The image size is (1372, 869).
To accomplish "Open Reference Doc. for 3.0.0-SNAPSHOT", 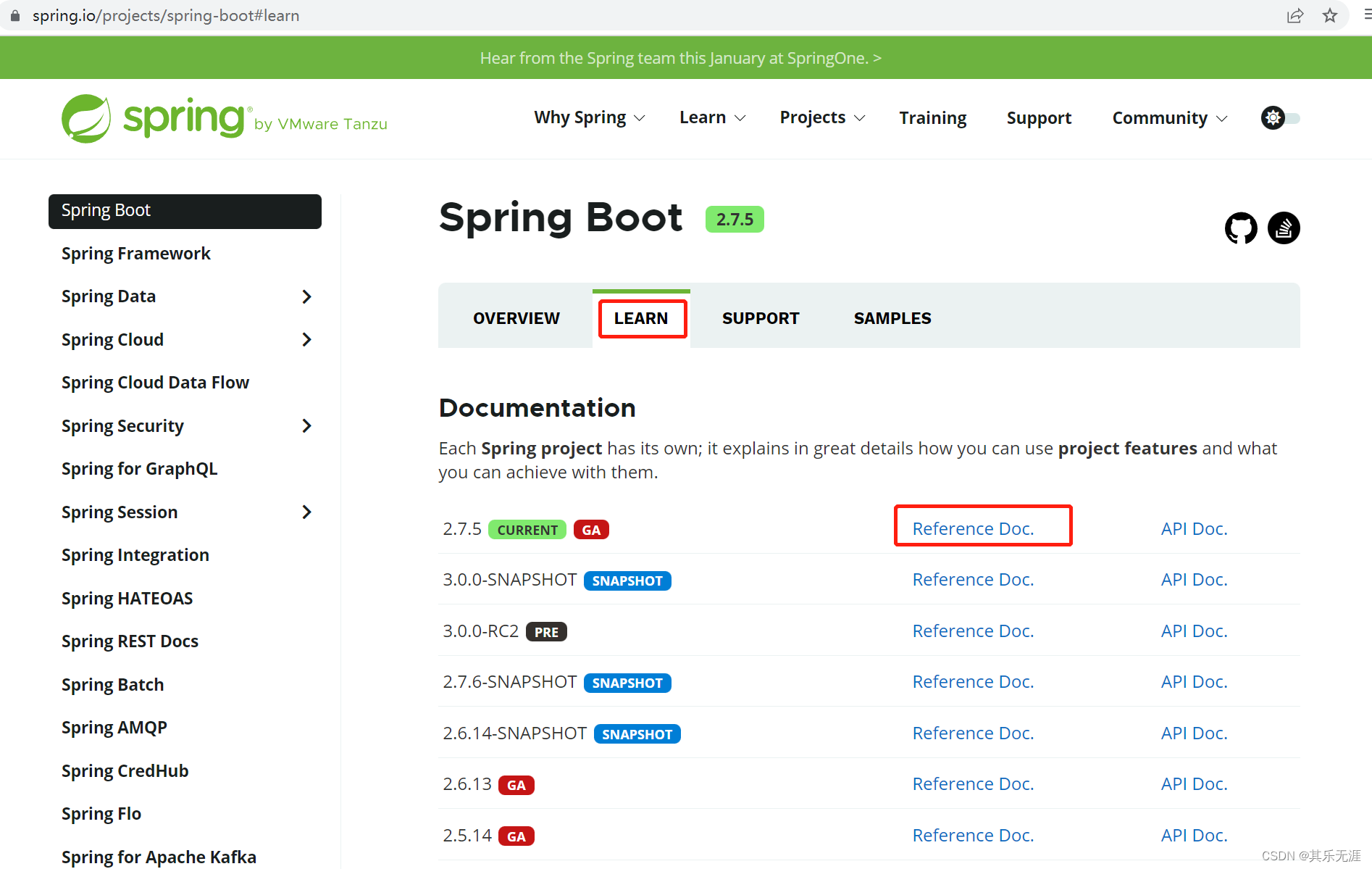I will point(973,580).
